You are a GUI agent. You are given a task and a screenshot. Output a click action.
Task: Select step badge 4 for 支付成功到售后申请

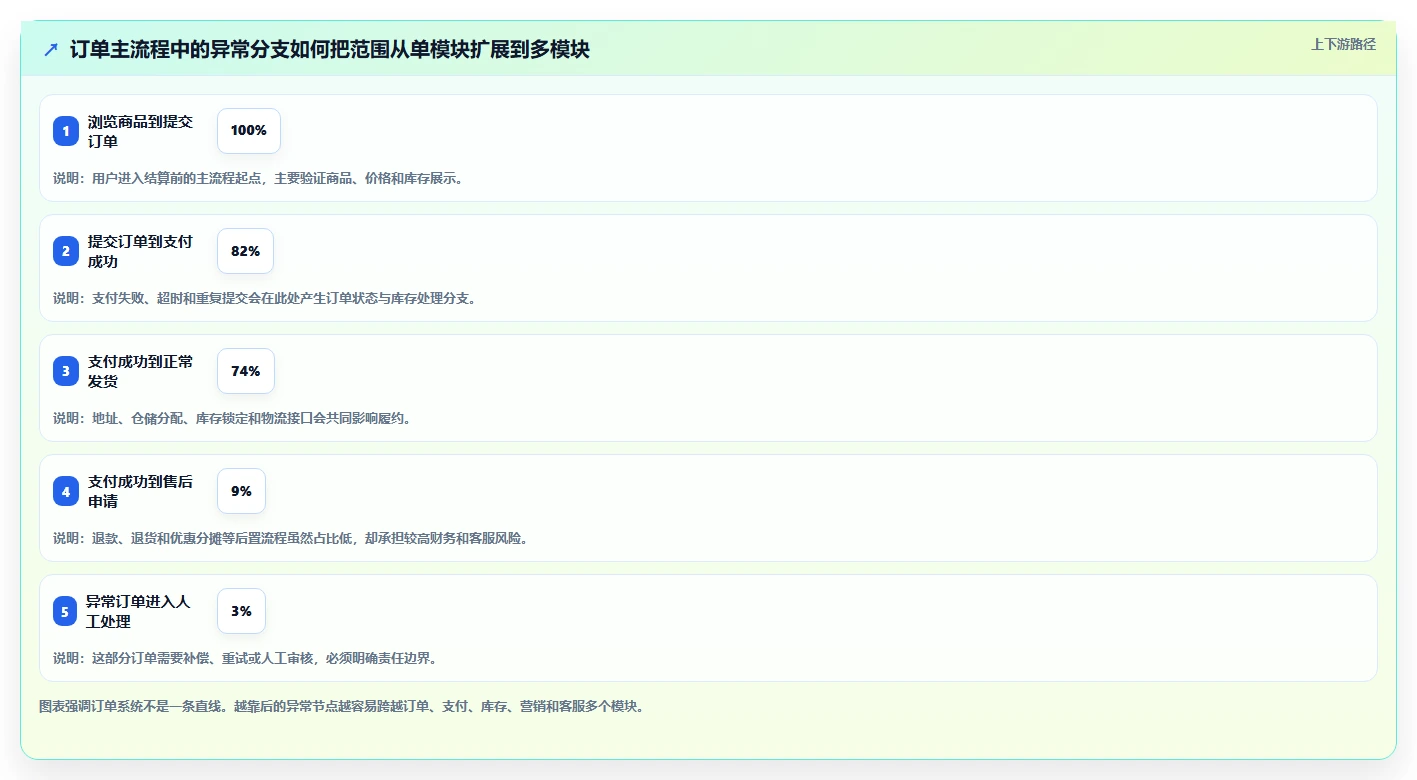(x=66, y=491)
